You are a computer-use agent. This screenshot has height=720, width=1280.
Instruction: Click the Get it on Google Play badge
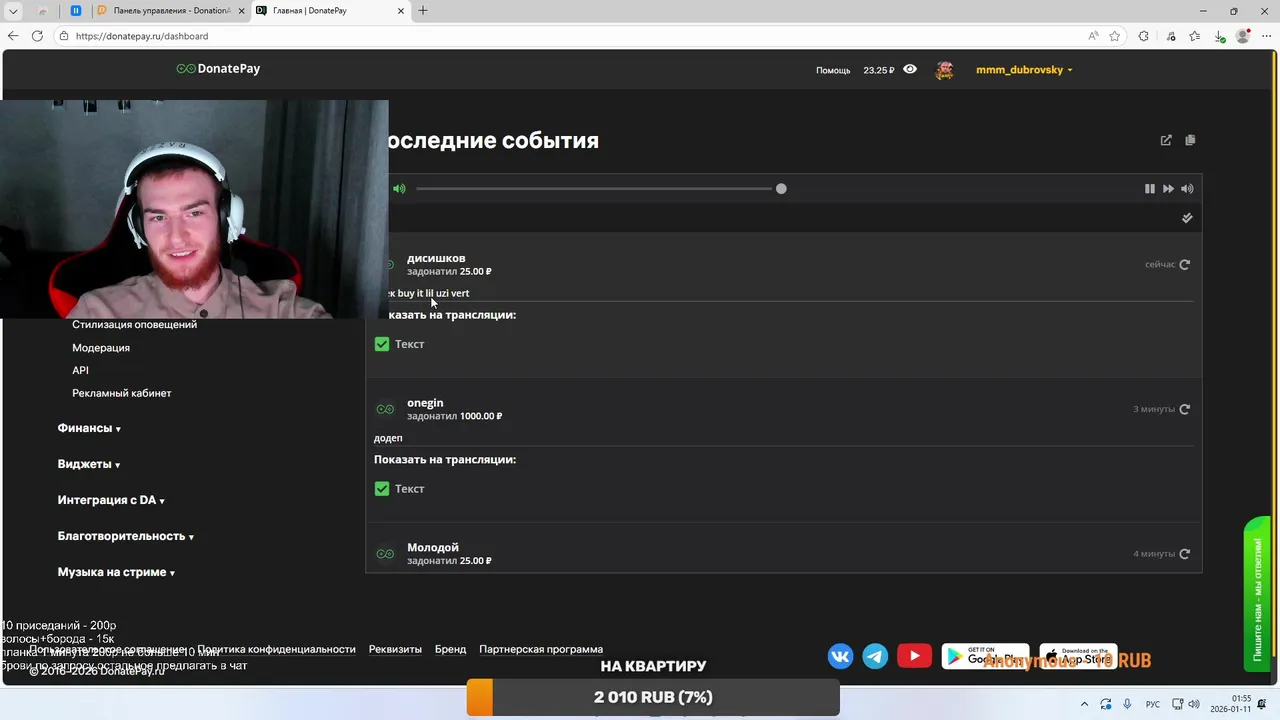click(x=986, y=656)
